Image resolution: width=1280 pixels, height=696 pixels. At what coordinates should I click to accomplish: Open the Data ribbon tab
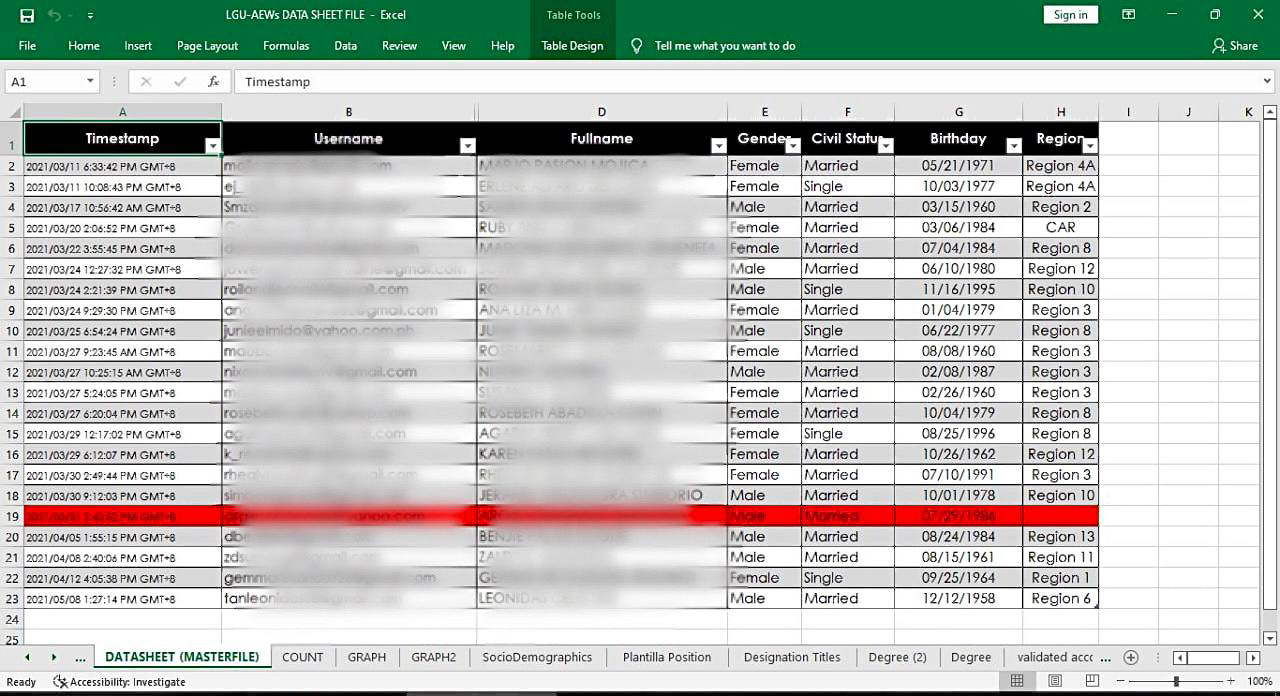click(345, 46)
